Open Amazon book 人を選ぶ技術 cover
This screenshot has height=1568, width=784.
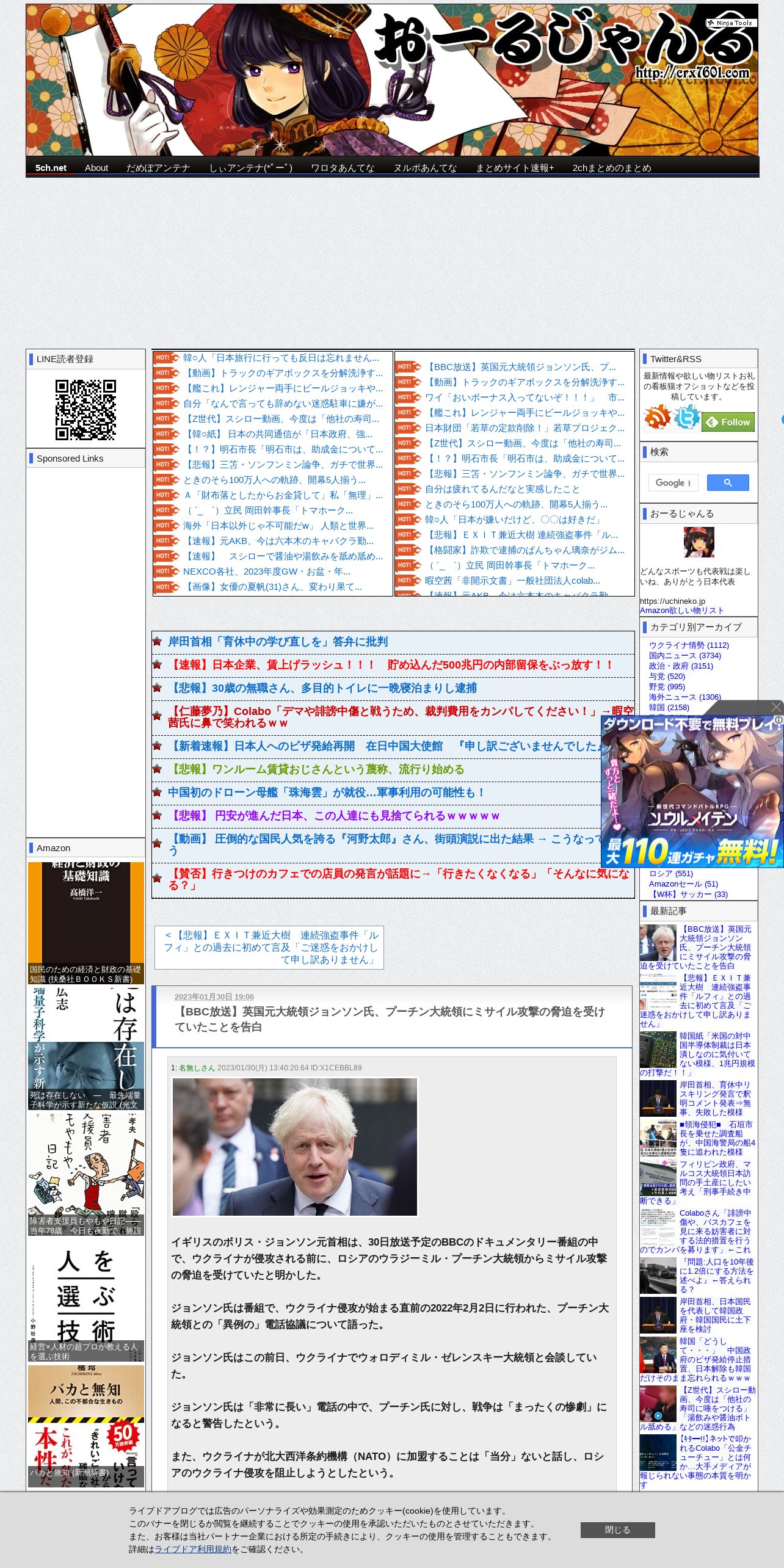[86, 1300]
